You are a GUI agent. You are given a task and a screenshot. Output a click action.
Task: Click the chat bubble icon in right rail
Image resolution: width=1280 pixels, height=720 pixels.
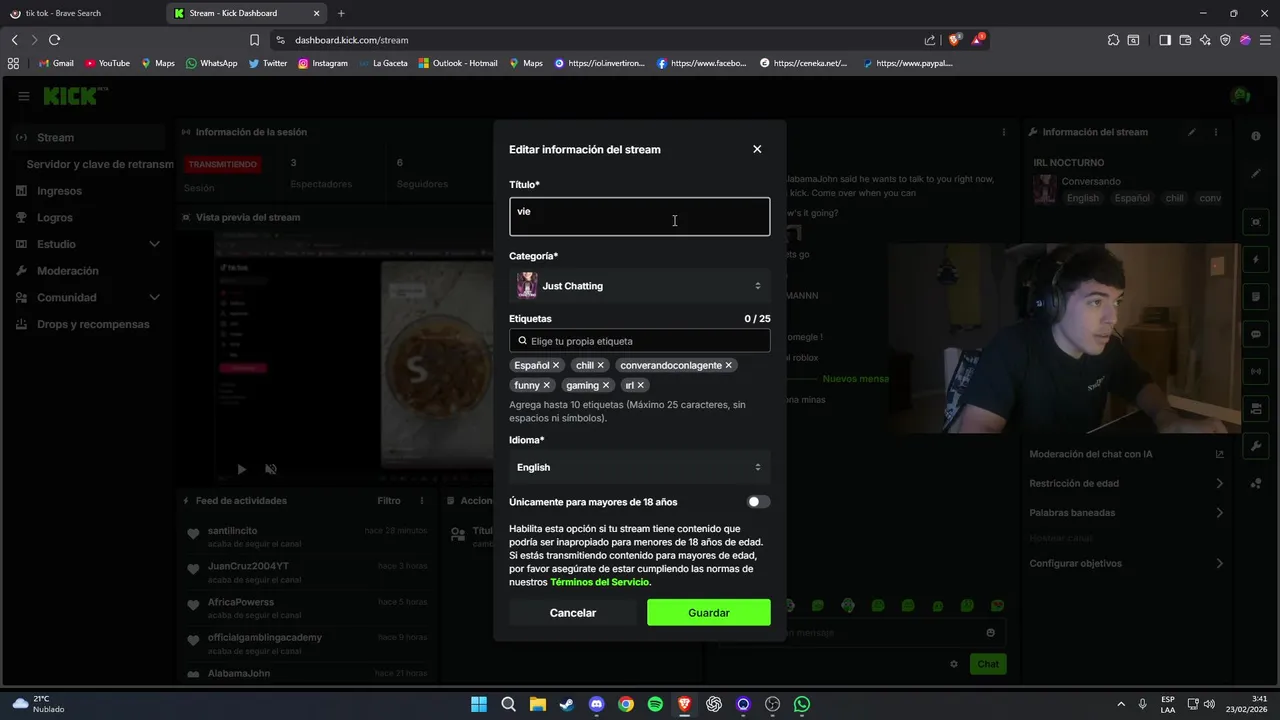1257,334
